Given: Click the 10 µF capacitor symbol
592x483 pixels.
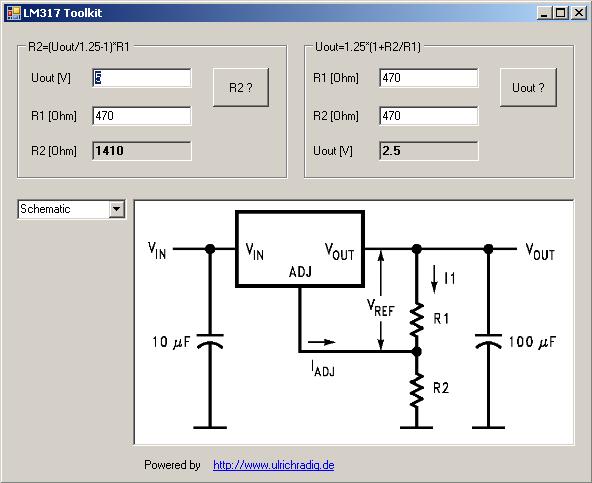Looking at the screenshot, I should point(210,341).
